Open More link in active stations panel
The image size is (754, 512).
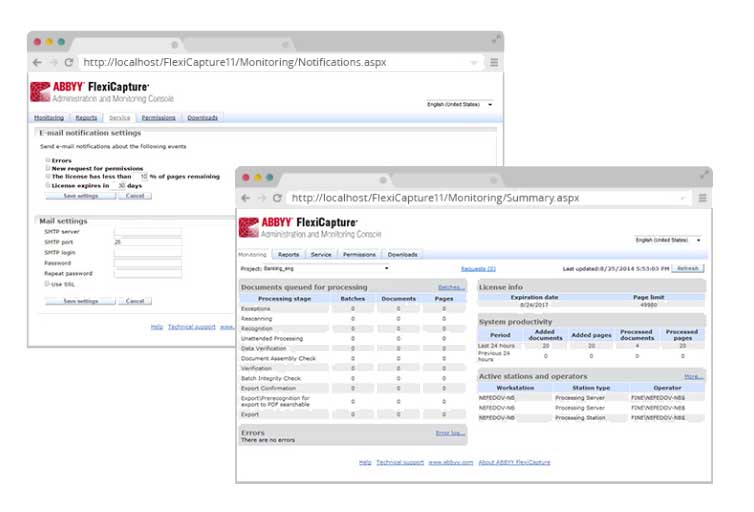(693, 376)
